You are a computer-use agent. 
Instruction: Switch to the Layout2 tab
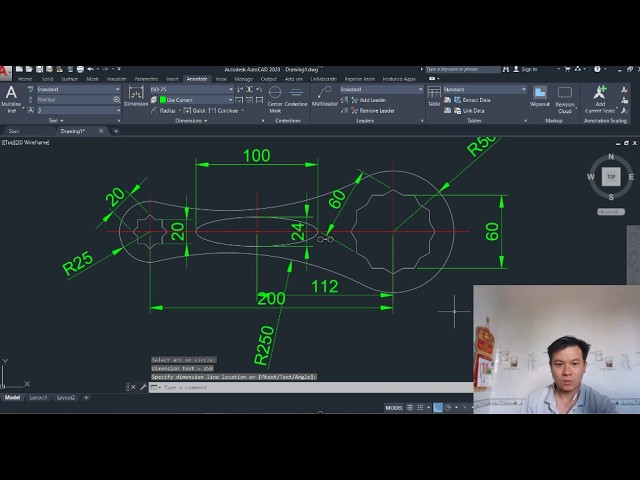pyautogui.click(x=65, y=398)
